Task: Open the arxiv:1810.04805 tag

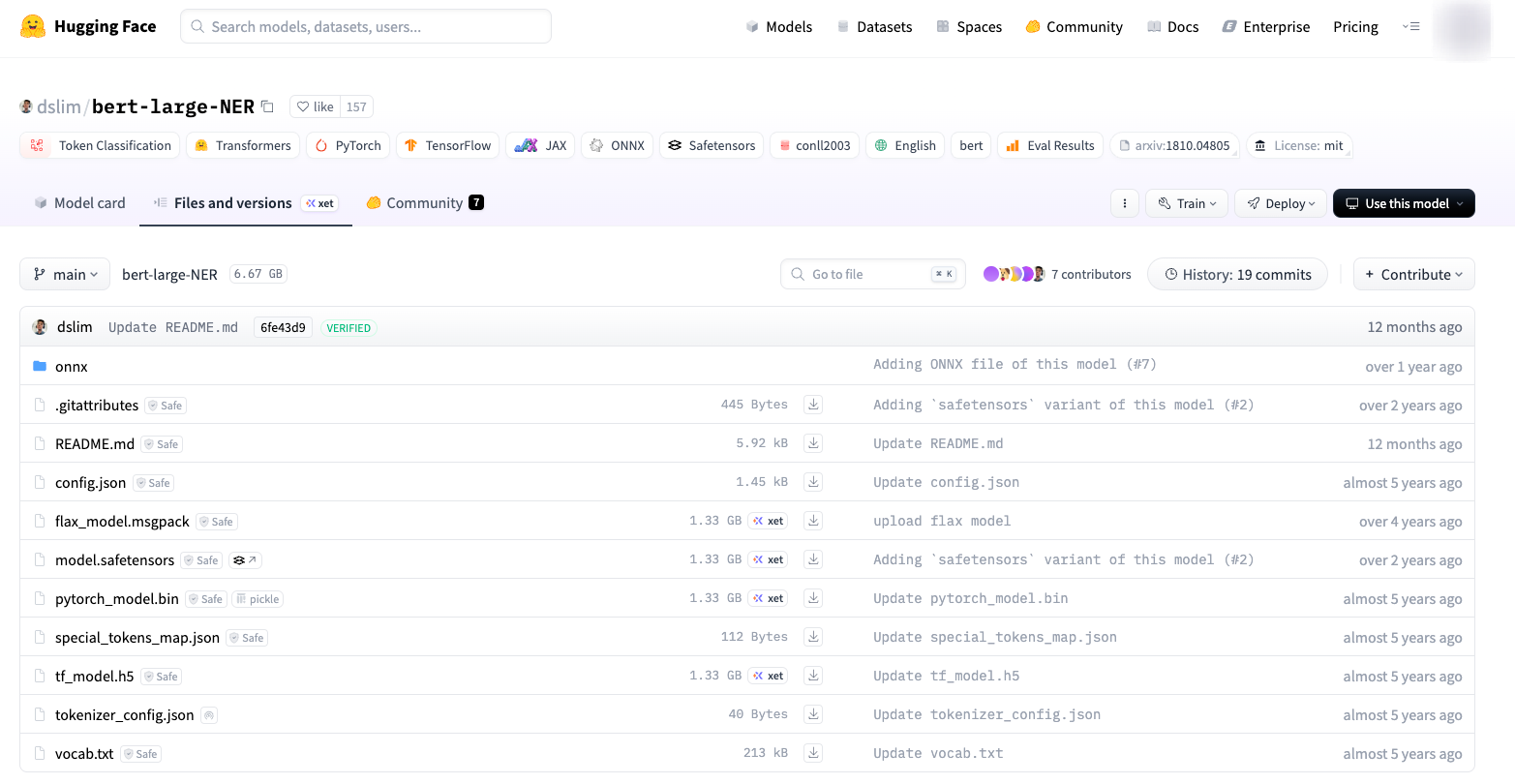Action: tap(1174, 145)
